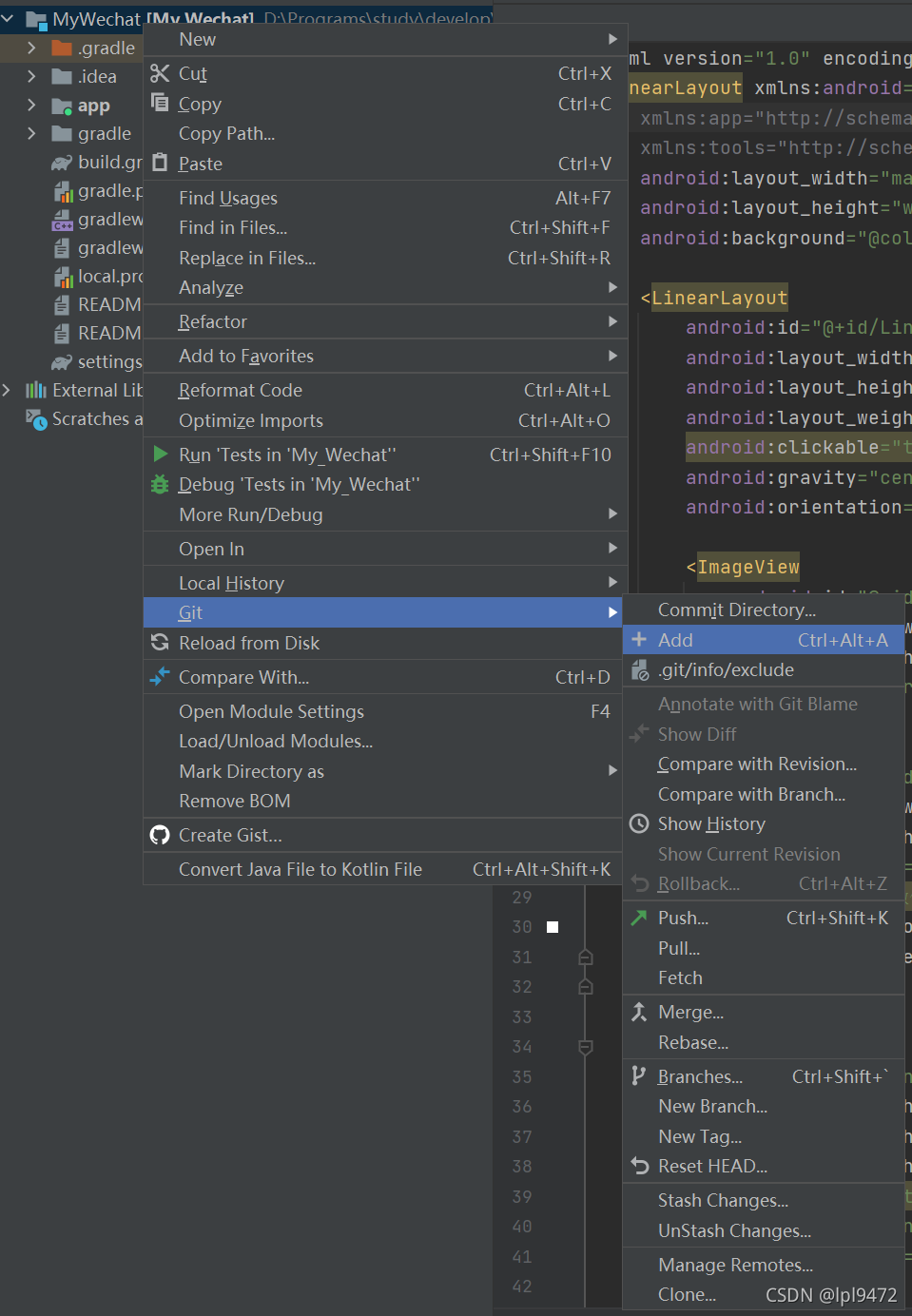The height and width of the screenshot is (1316, 912).
Task: Click the plus icon beside Add
Action: point(639,639)
